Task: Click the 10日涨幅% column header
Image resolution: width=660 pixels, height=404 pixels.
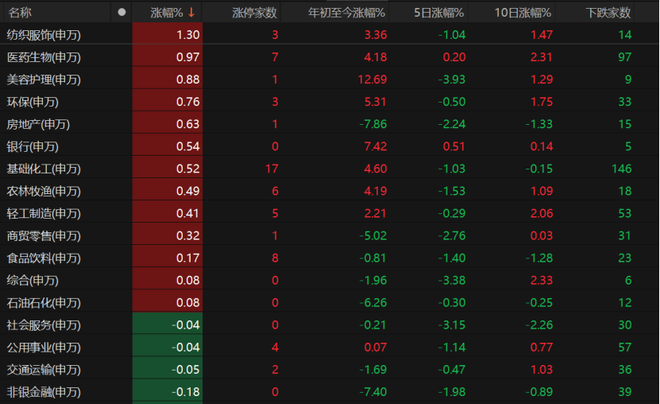Action: [525, 12]
